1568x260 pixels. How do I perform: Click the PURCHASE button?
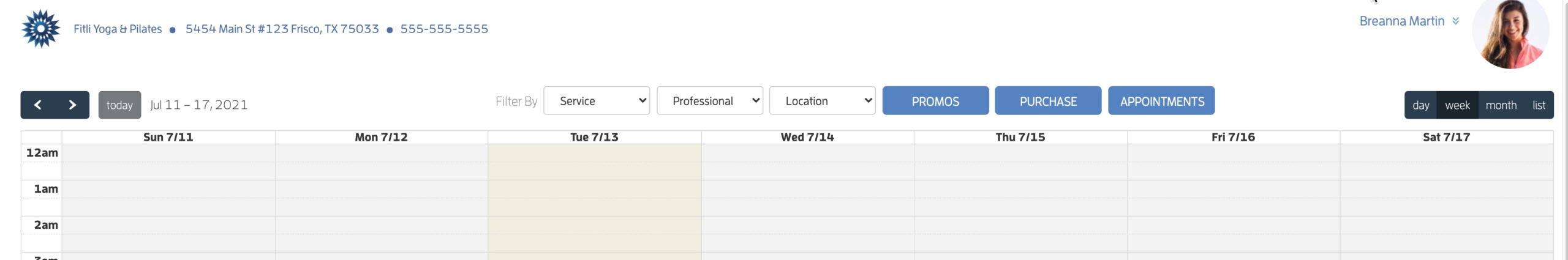pos(1048,101)
